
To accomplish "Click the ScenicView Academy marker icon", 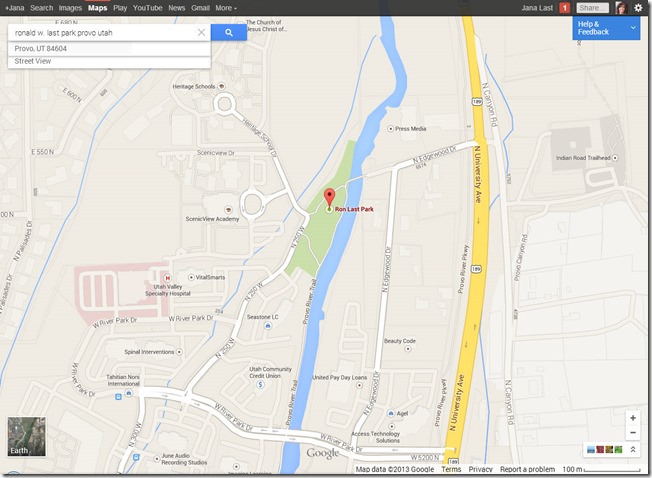I will (227, 209).
